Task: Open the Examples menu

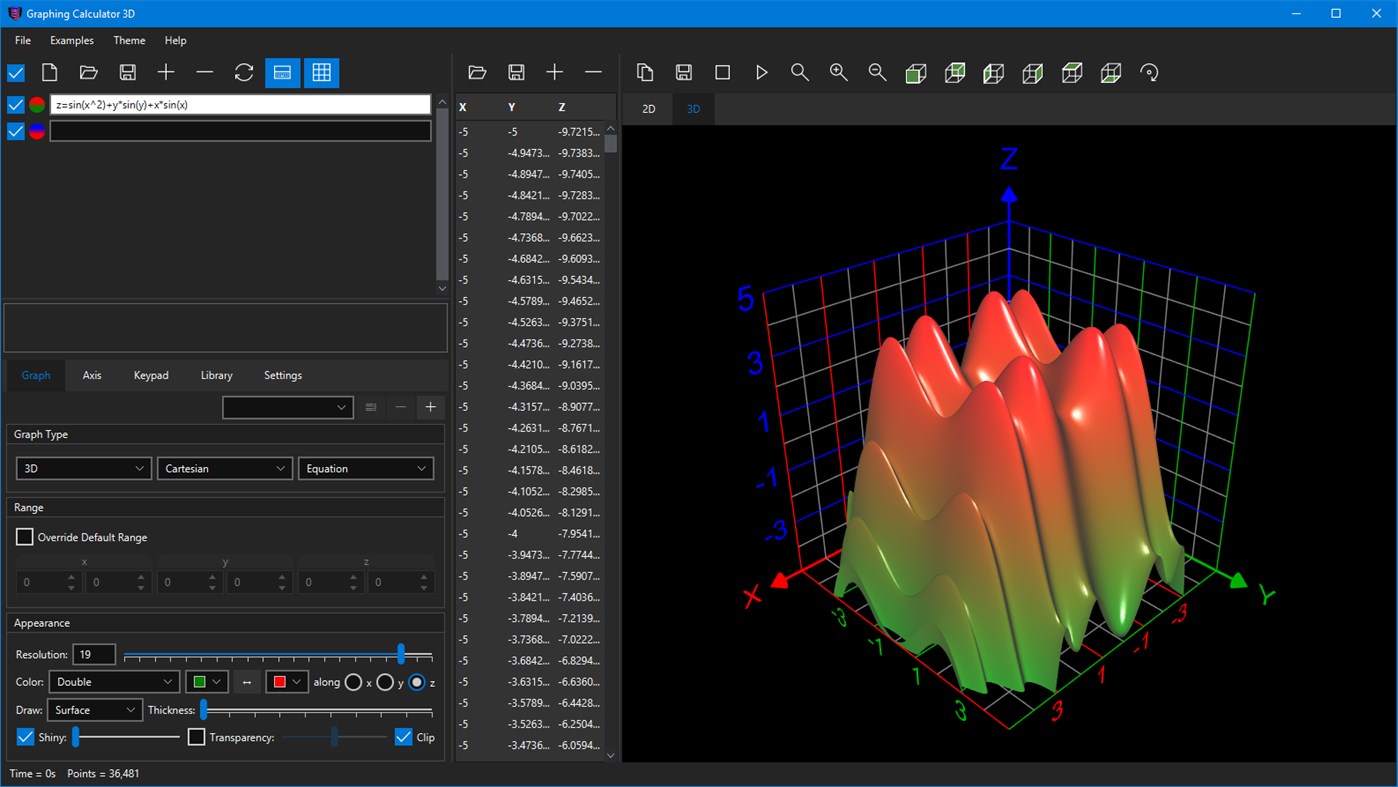Action: pyautogui.click(x=71, y=40)
